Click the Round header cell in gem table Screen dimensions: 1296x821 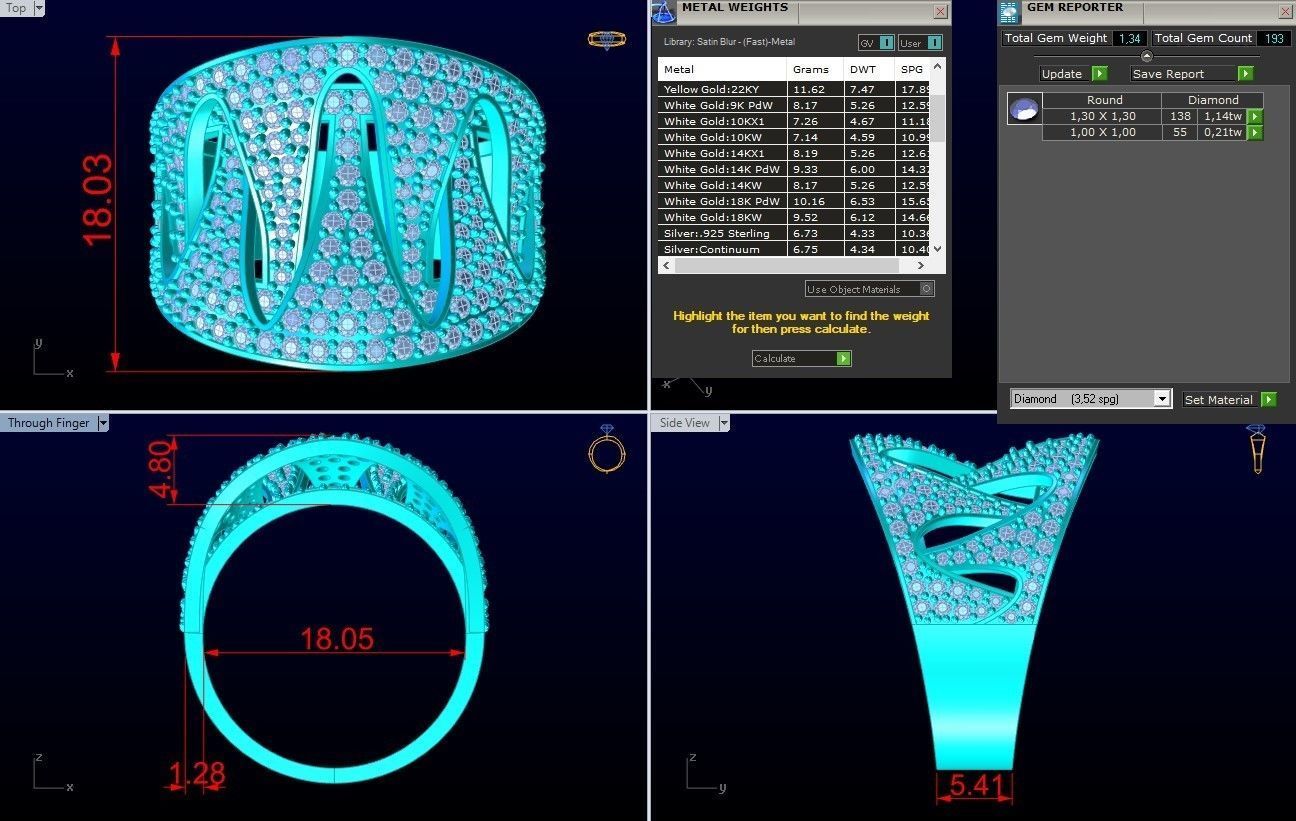click(1102, 100)
